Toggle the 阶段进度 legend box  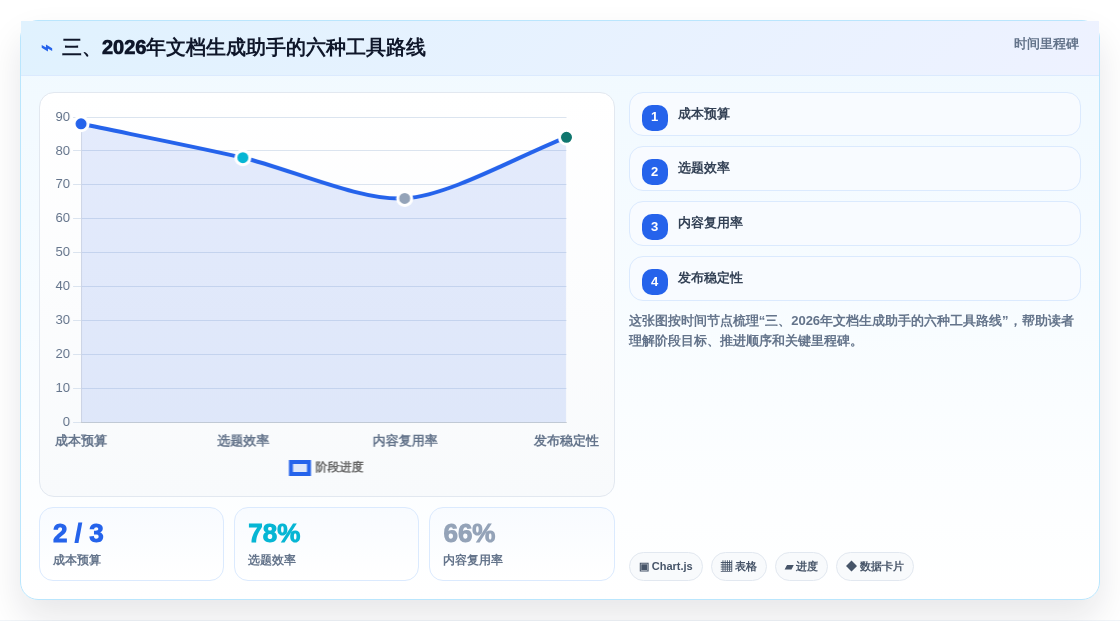point(299,468)
